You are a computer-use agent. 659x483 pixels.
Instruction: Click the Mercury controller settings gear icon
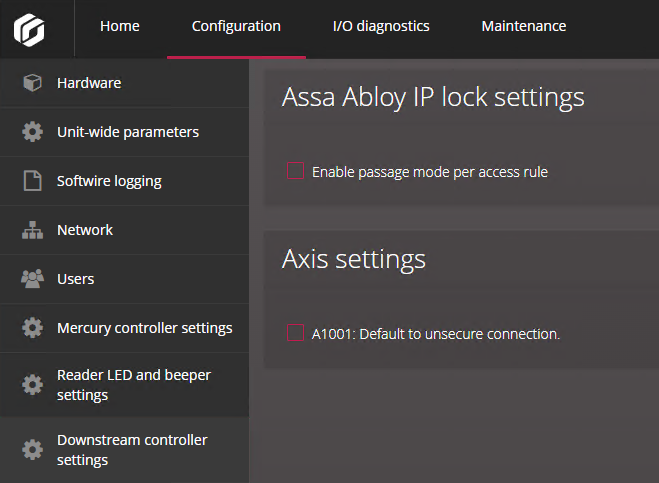32,328
